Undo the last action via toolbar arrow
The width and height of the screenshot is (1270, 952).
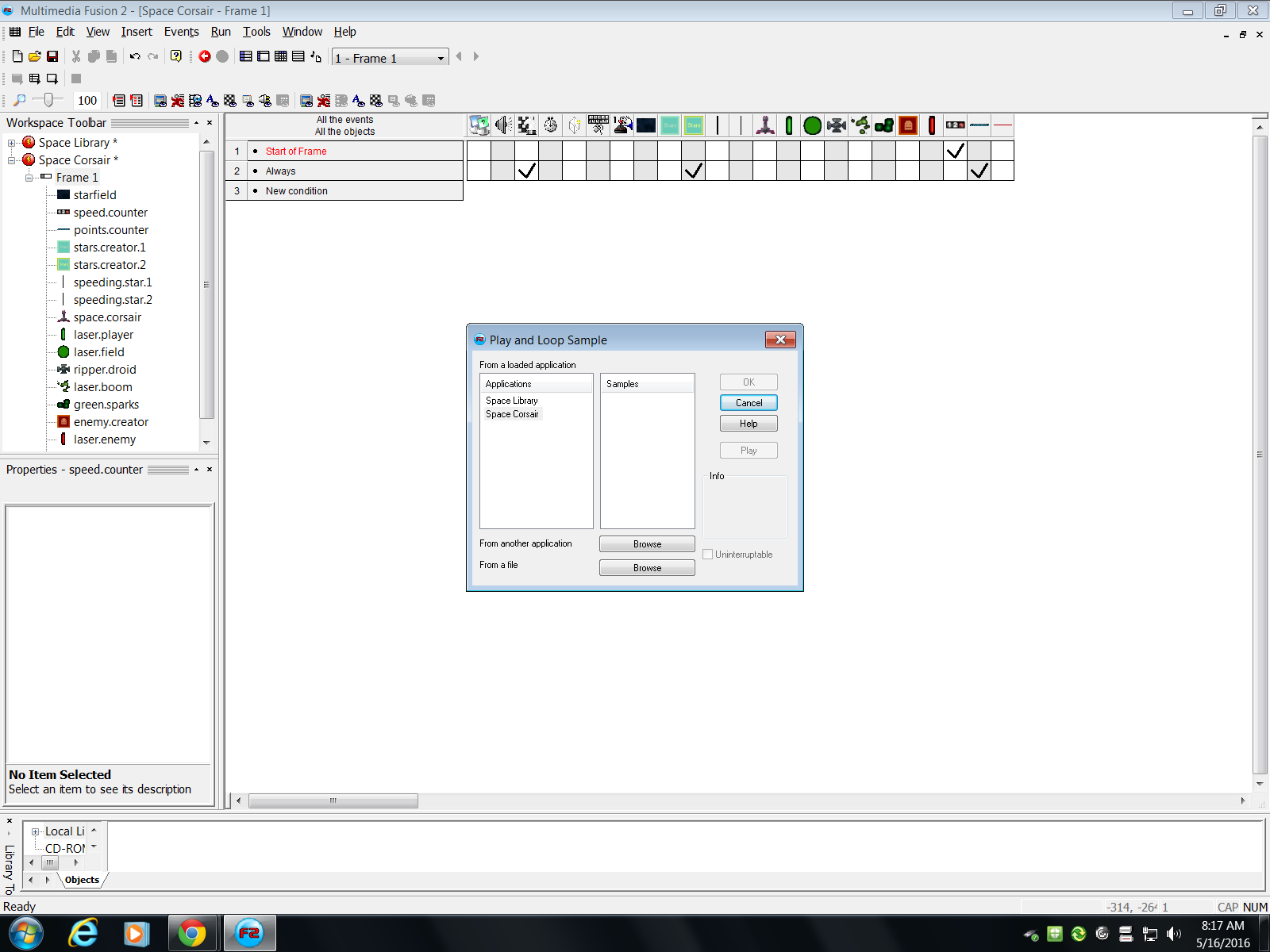click(x=135, y=56)
